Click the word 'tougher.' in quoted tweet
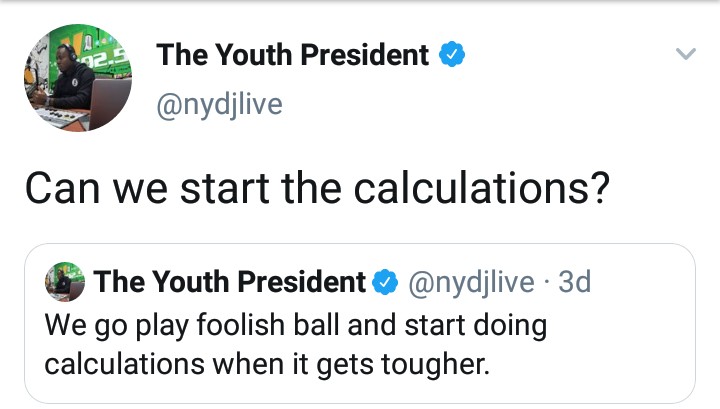720x409 pixels. [435, 366]
